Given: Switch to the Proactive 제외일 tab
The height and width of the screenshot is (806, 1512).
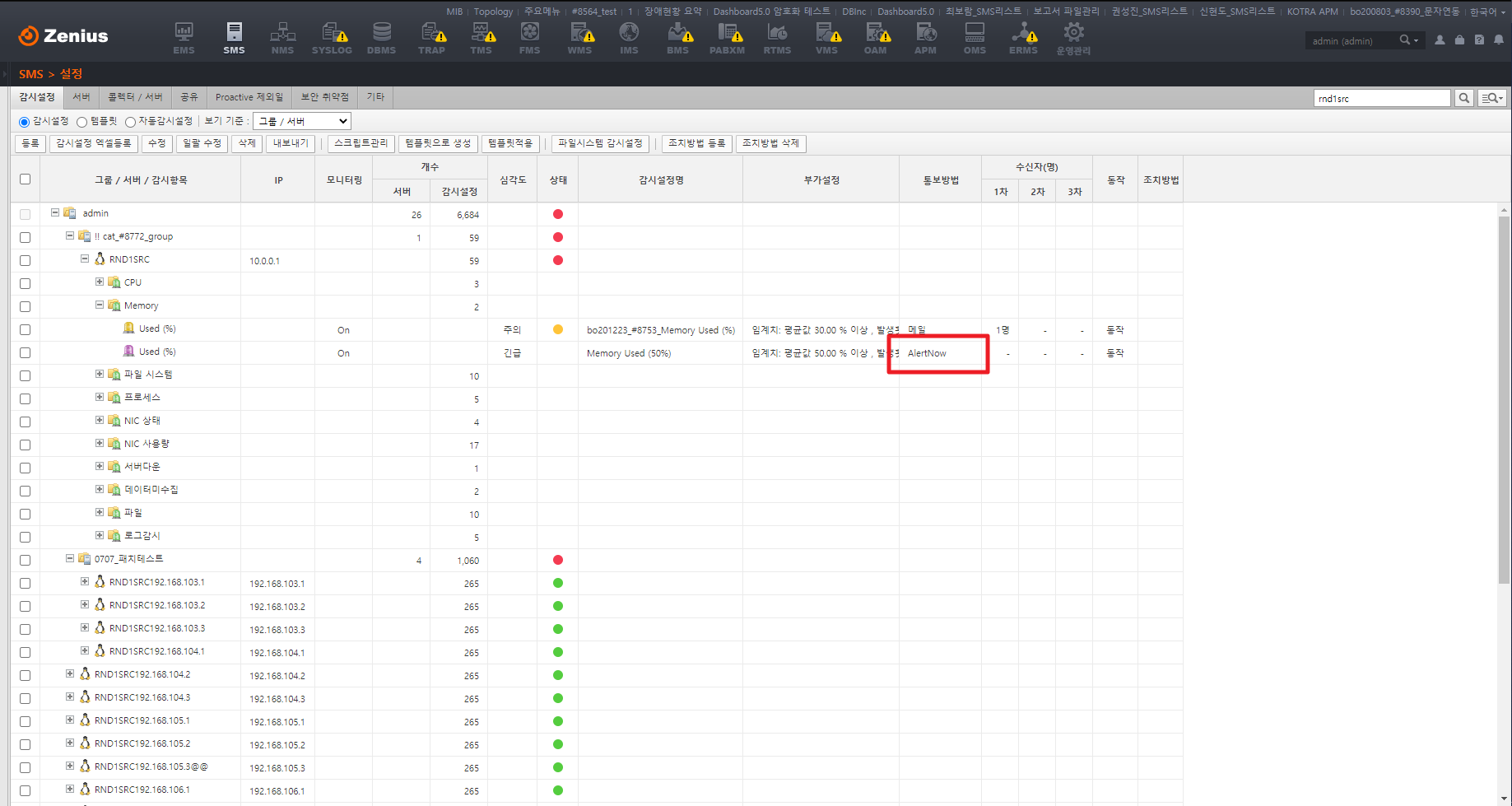Looking at the screenshot, I should coord(249,97).
